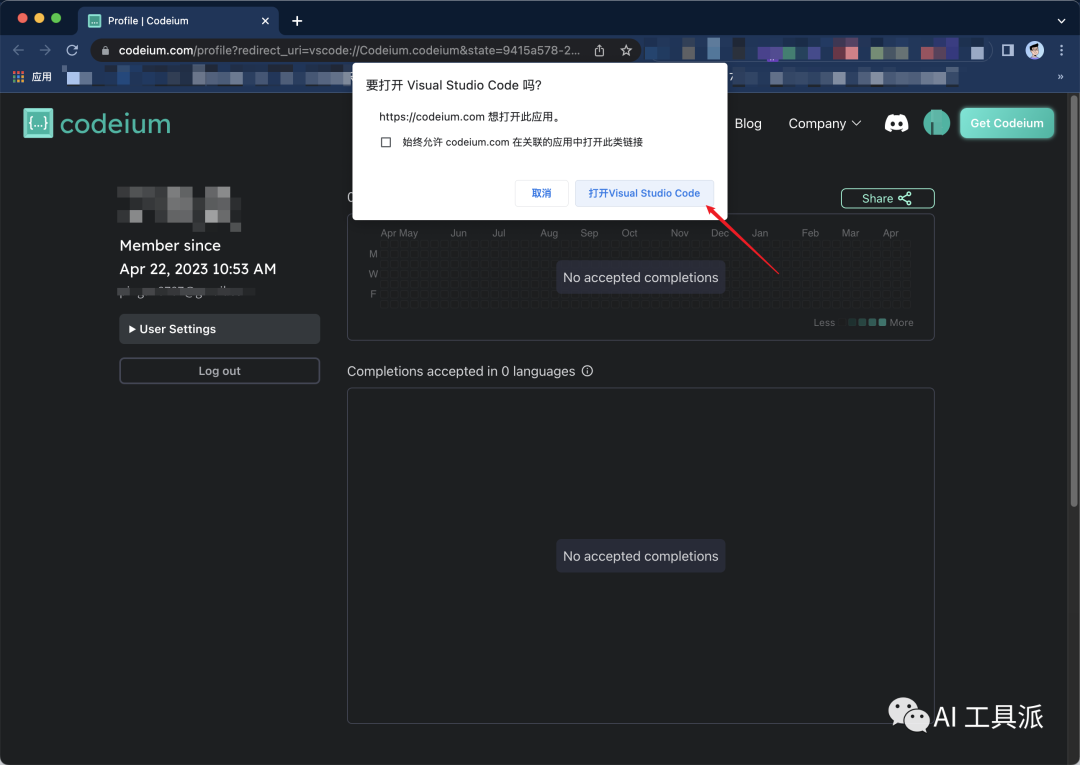
Task: Open Chrome three-dot menu
Action: tap(1061, 50)
